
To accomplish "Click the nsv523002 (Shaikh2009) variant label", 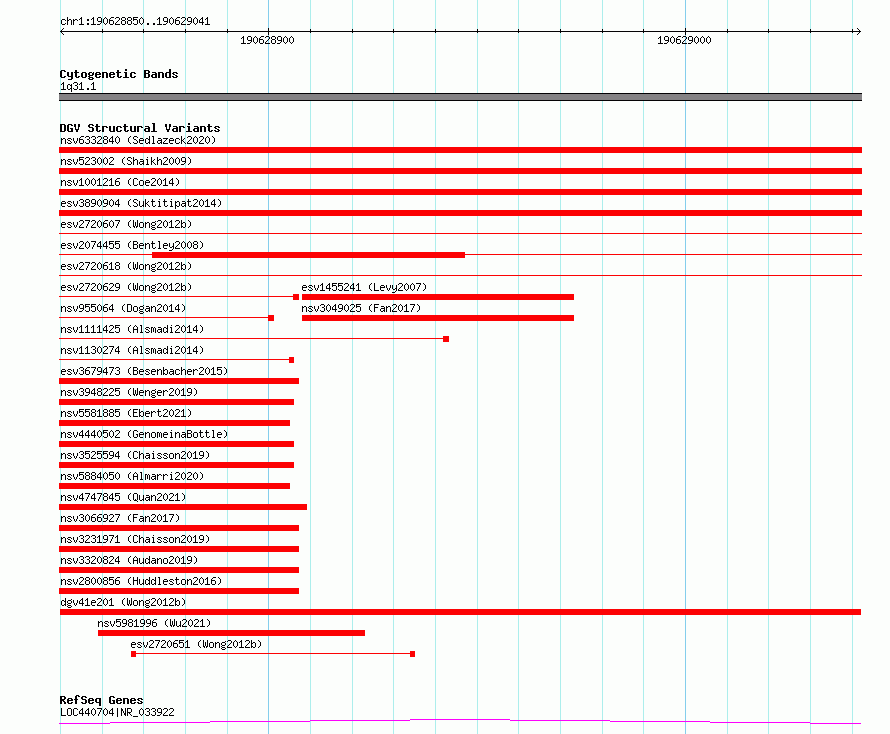I will point(126,161).
